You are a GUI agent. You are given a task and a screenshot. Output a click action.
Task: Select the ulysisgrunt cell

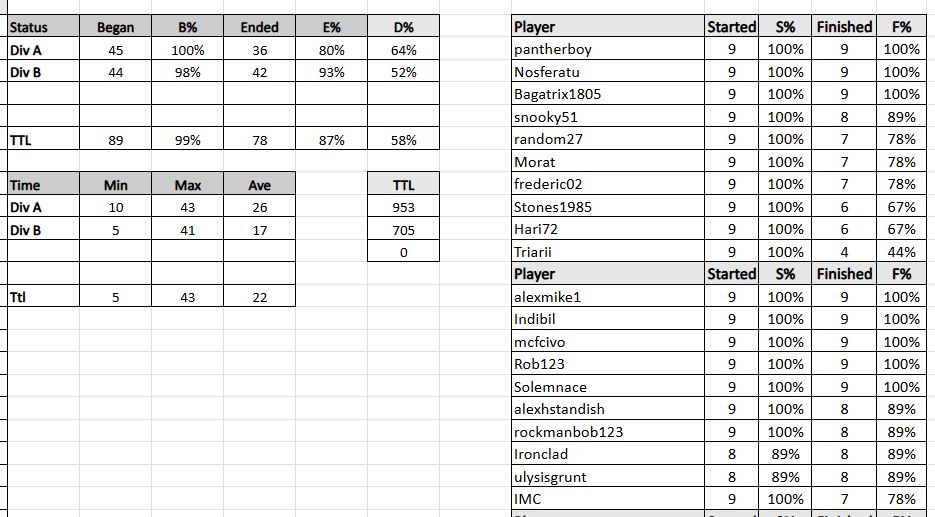coord(606,477)
